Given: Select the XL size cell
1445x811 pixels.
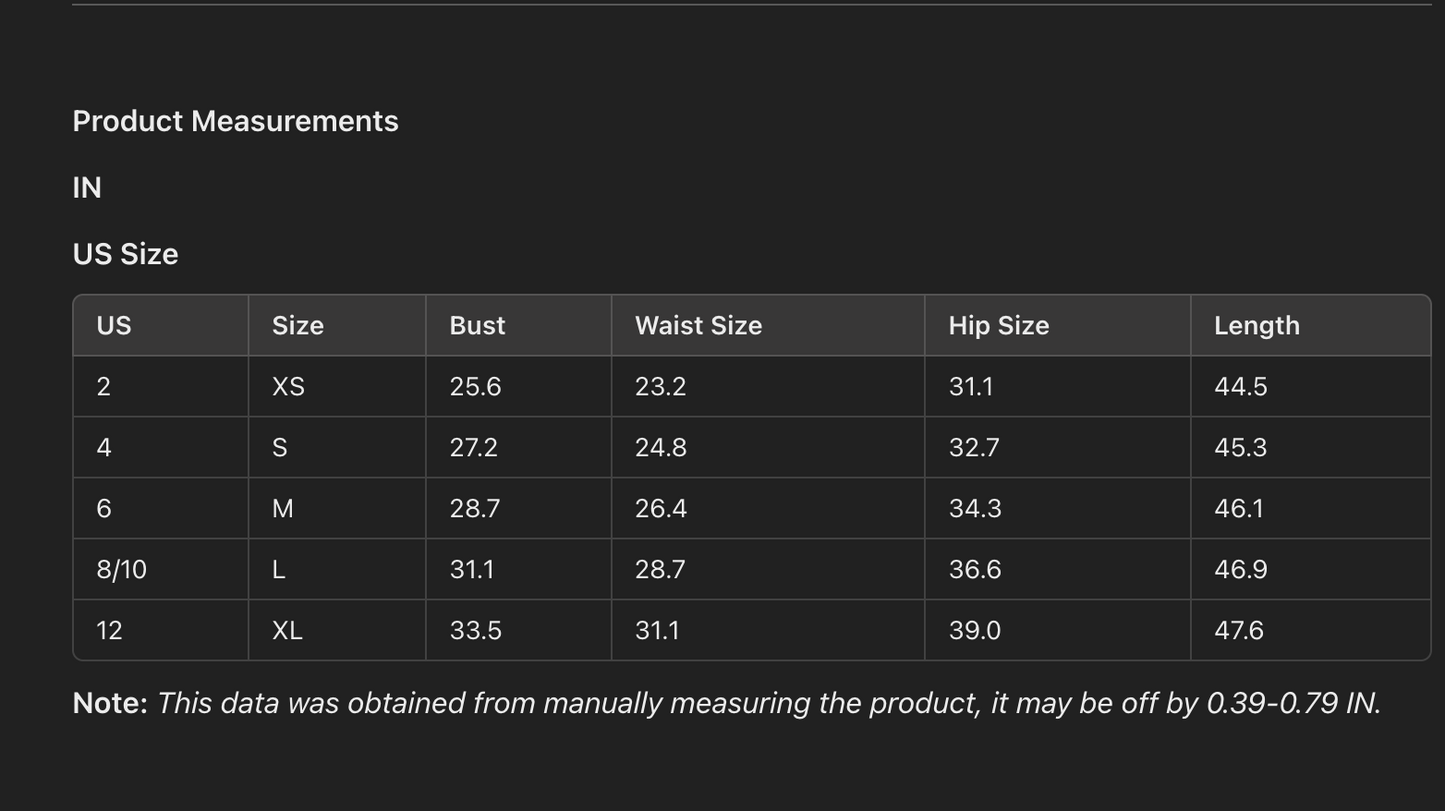Looking at the screenshot, I should pyautogui.click(x=287, y=631).
